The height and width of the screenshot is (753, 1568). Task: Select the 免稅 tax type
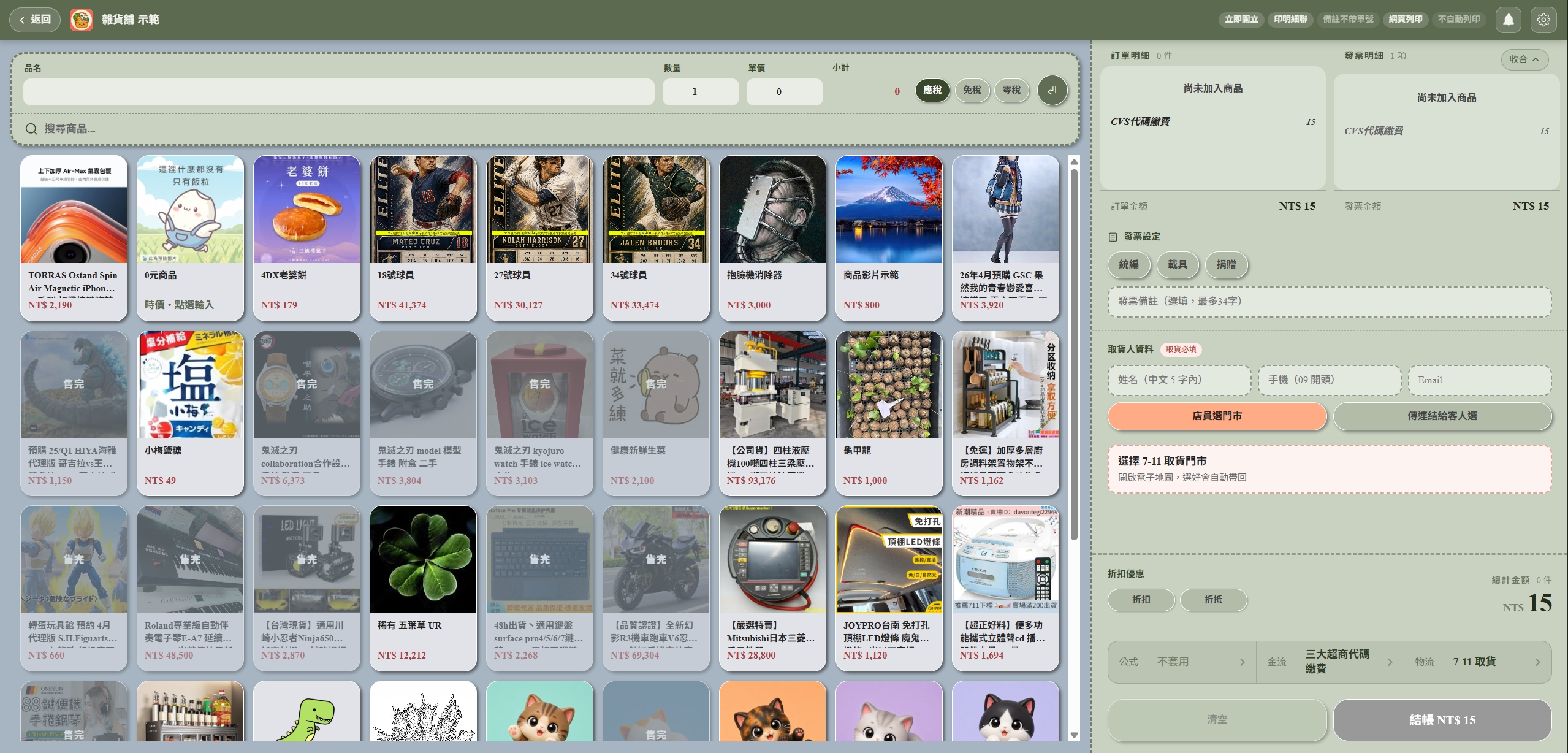(x=972, y=90)
